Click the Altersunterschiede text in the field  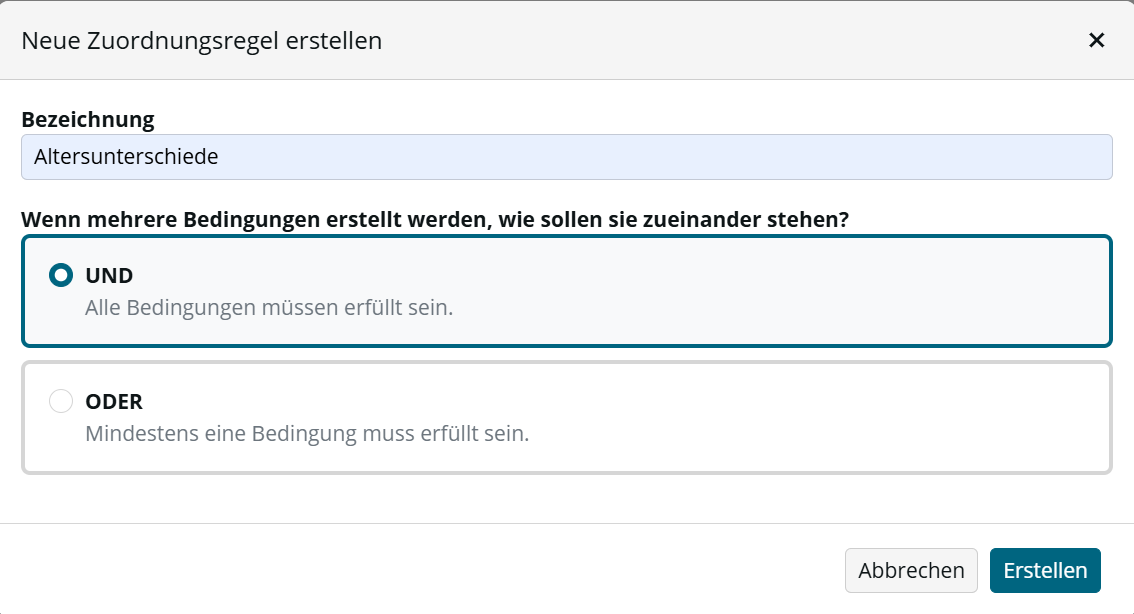126,157
